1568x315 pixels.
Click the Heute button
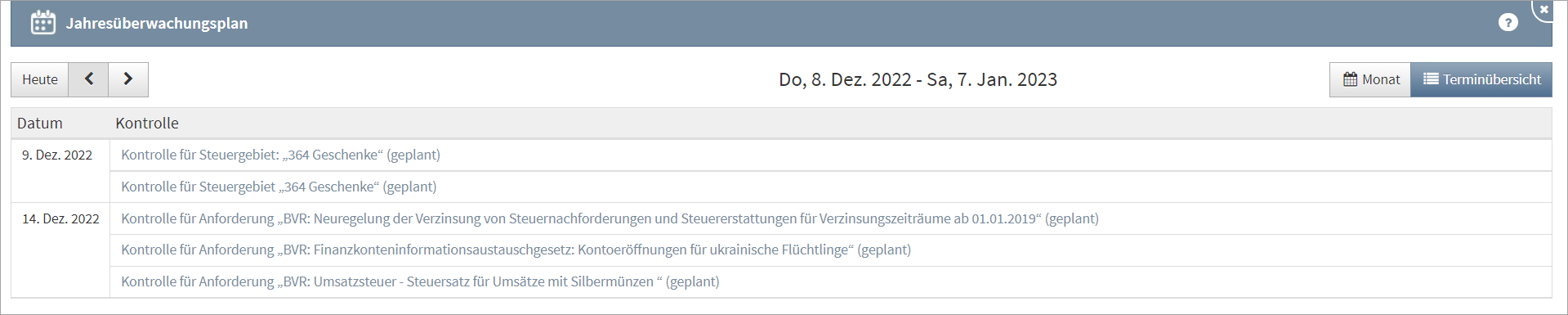click(40, 79)
